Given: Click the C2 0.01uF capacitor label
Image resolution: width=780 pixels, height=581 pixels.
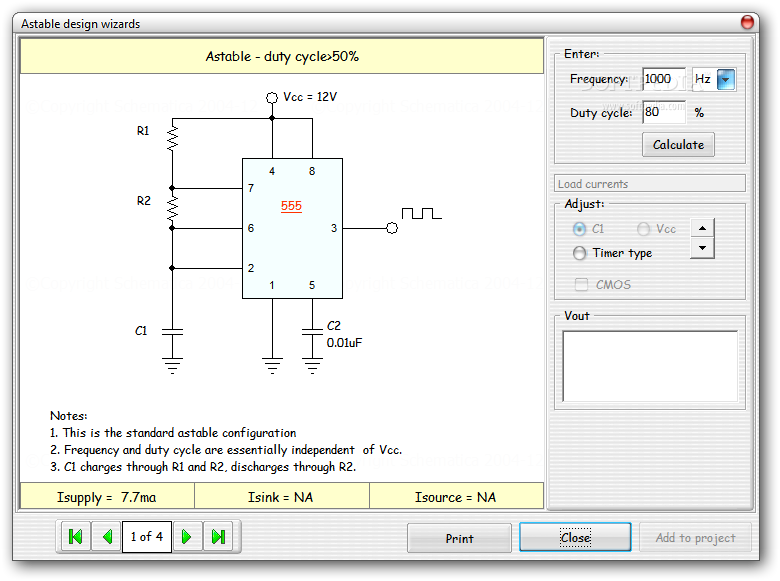Looking at the screenshot, I should [344, 334].
